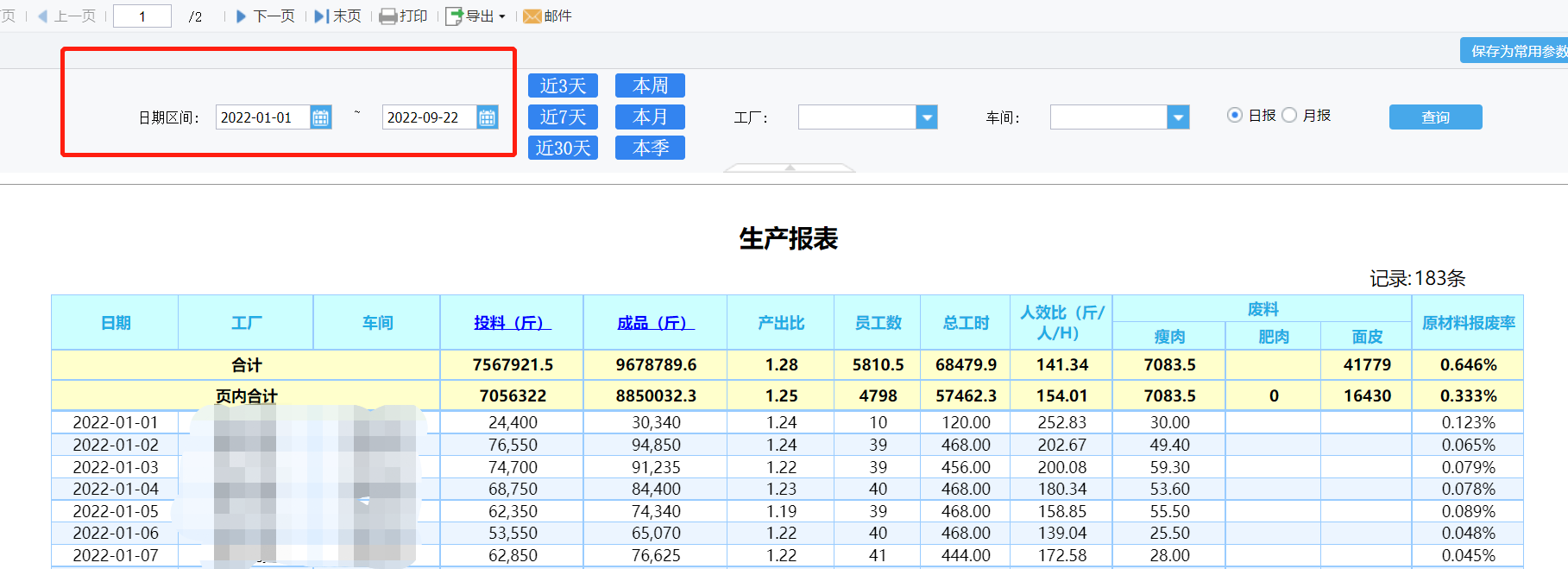Image resolution: width=1568 pixels, height=569 pixels.
Task: Choose the 本周 quick range
Action: point(650,85)
